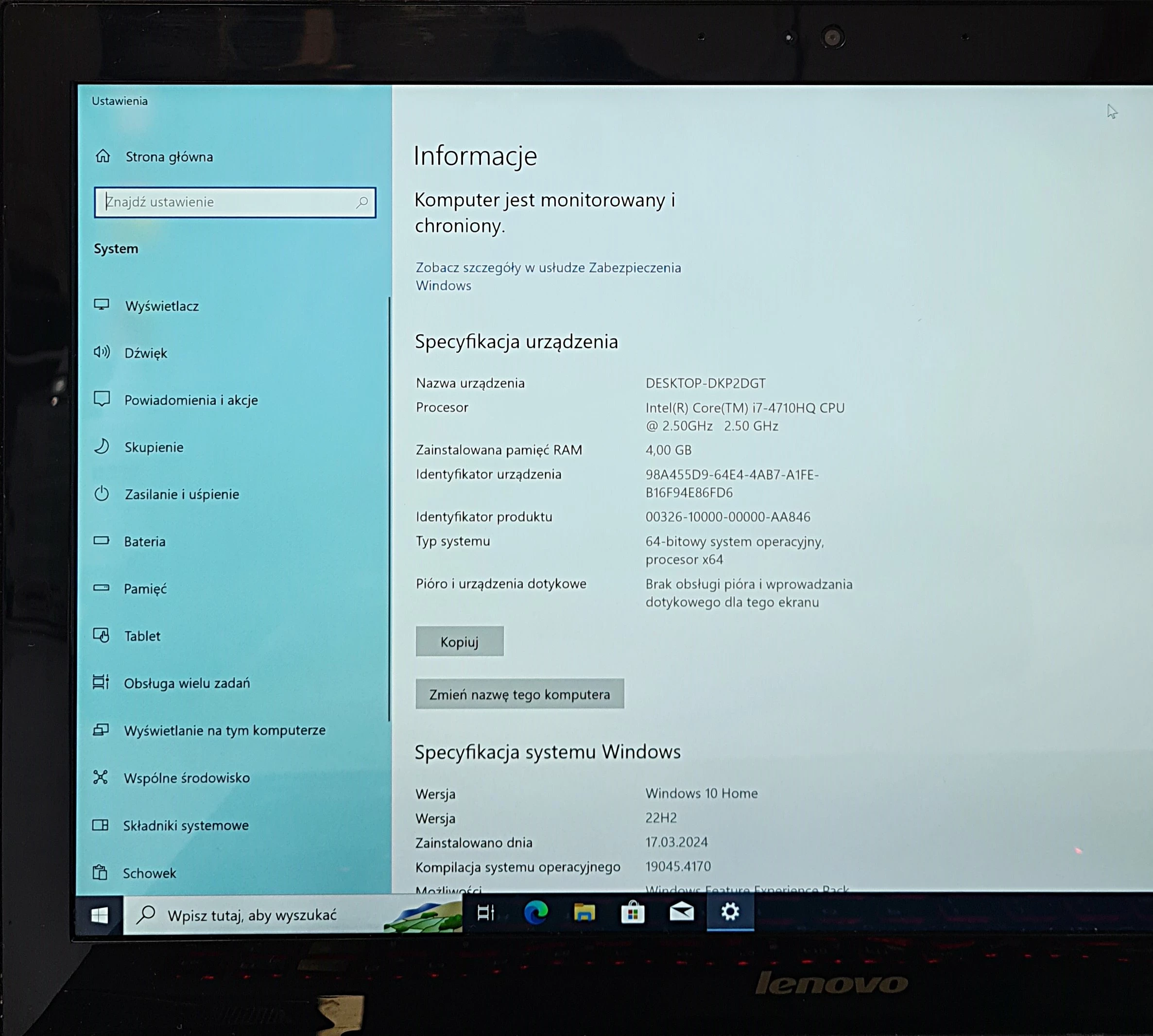Click the Tablet icon in sidebar
This screenshot has width=1153, height=1036.
tap(101, 635)
